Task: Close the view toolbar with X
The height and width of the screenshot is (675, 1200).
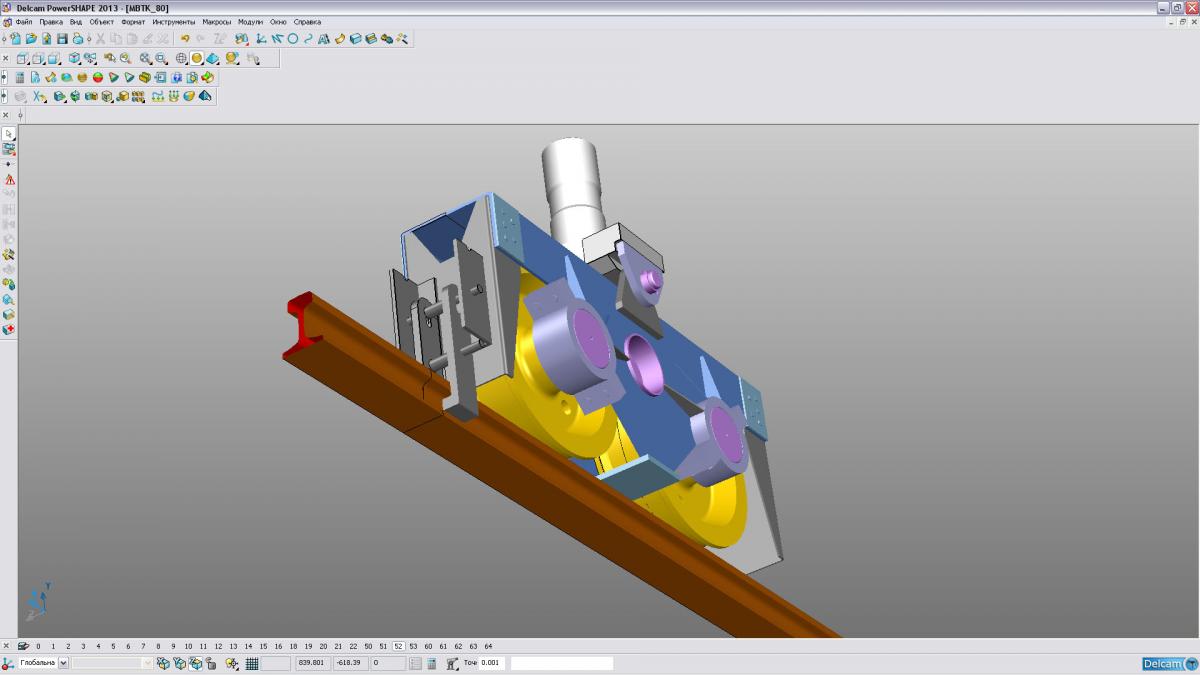Action: coord(6,58)
